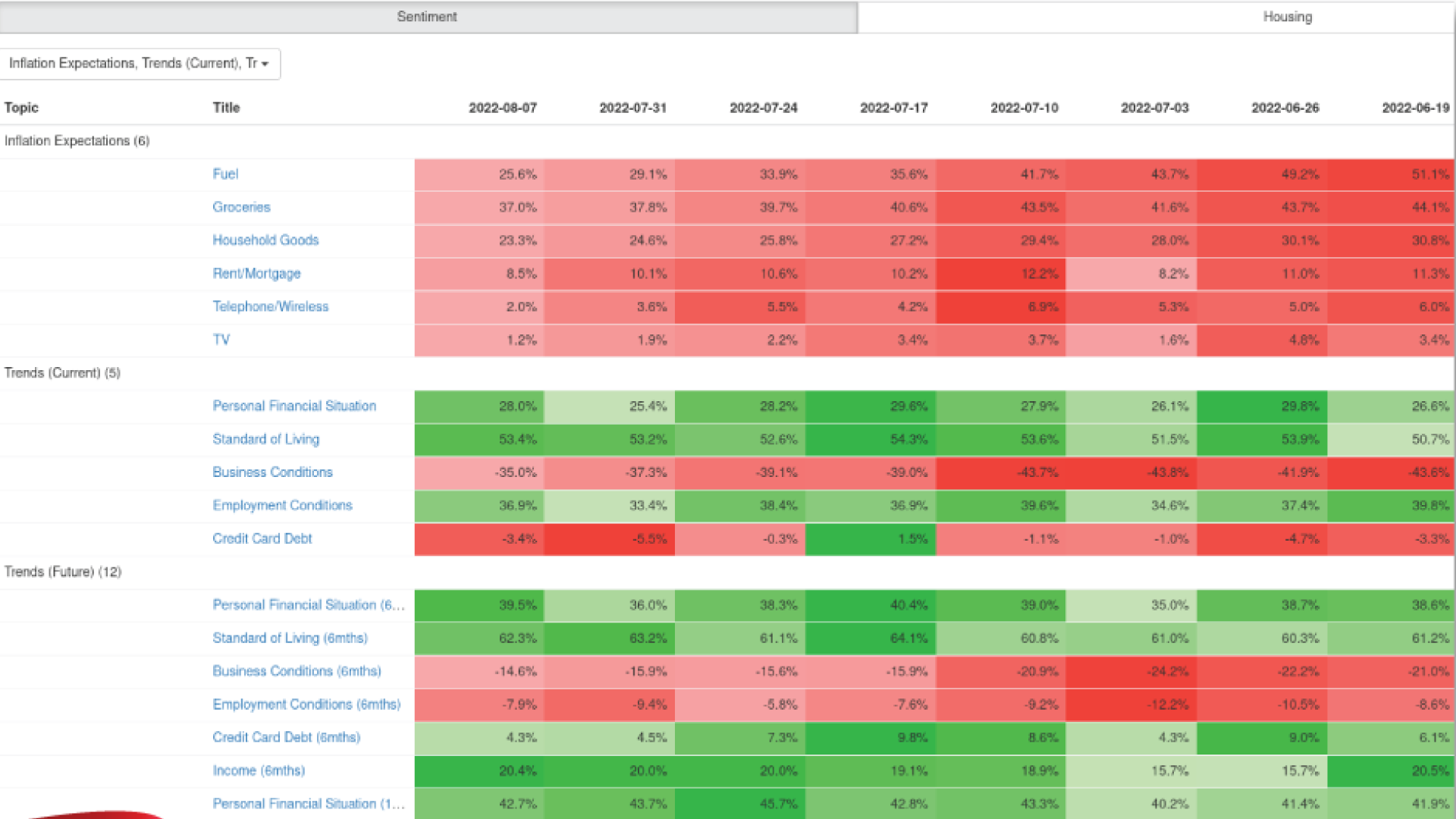
Task: View the Telephone/Wireless topic
Action: (x=271, y=306)
